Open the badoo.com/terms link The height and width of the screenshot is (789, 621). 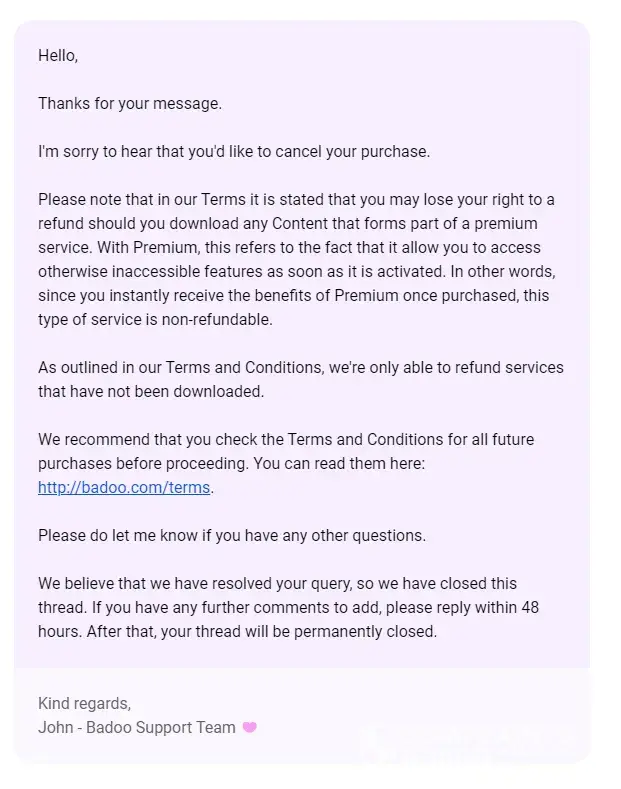pos(125,488)
